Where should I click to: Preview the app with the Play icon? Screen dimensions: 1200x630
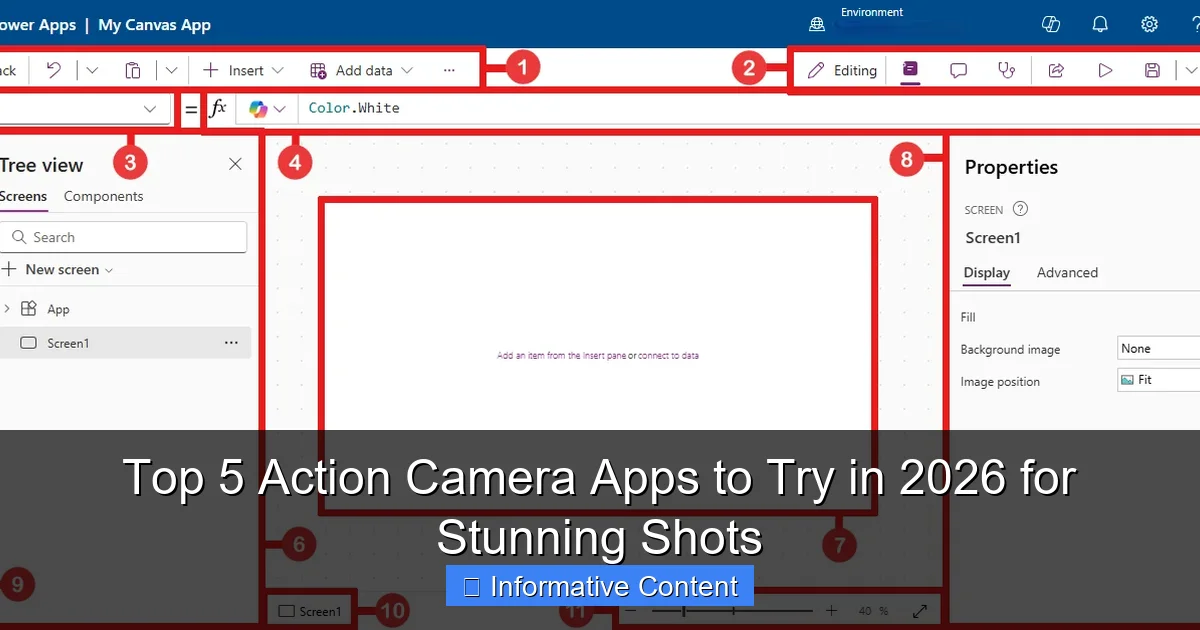[x=1104, y=70]
